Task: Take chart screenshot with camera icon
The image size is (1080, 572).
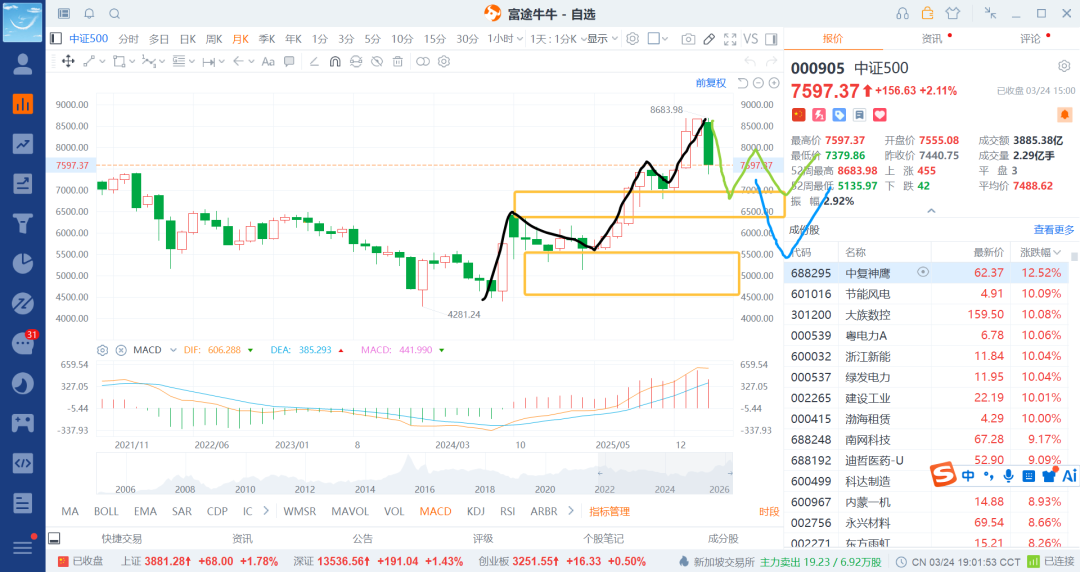Action: tap(688, 39)
